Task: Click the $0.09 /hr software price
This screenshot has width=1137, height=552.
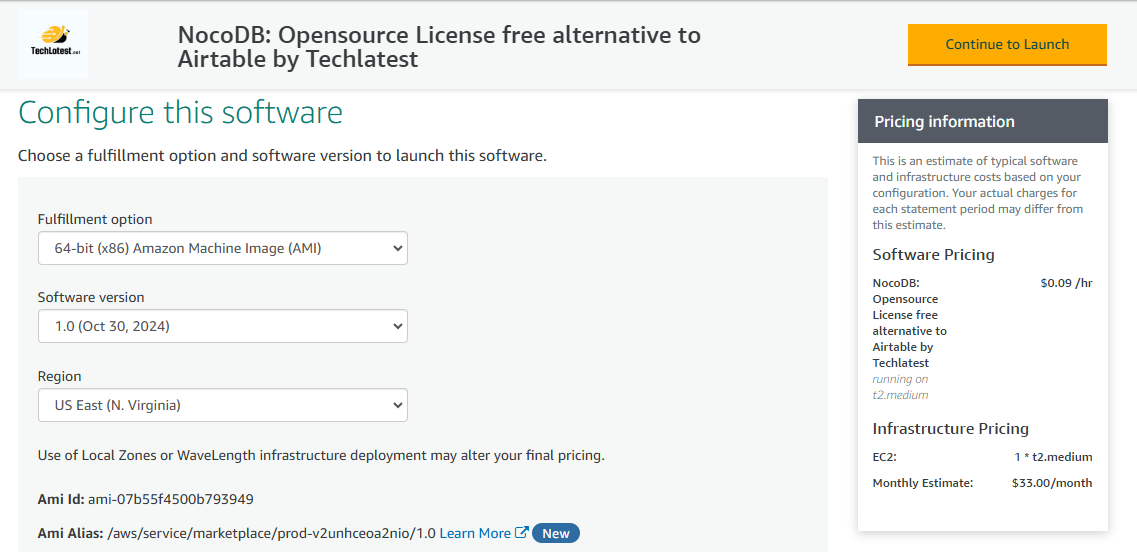Action: (x=1066, y=283)
